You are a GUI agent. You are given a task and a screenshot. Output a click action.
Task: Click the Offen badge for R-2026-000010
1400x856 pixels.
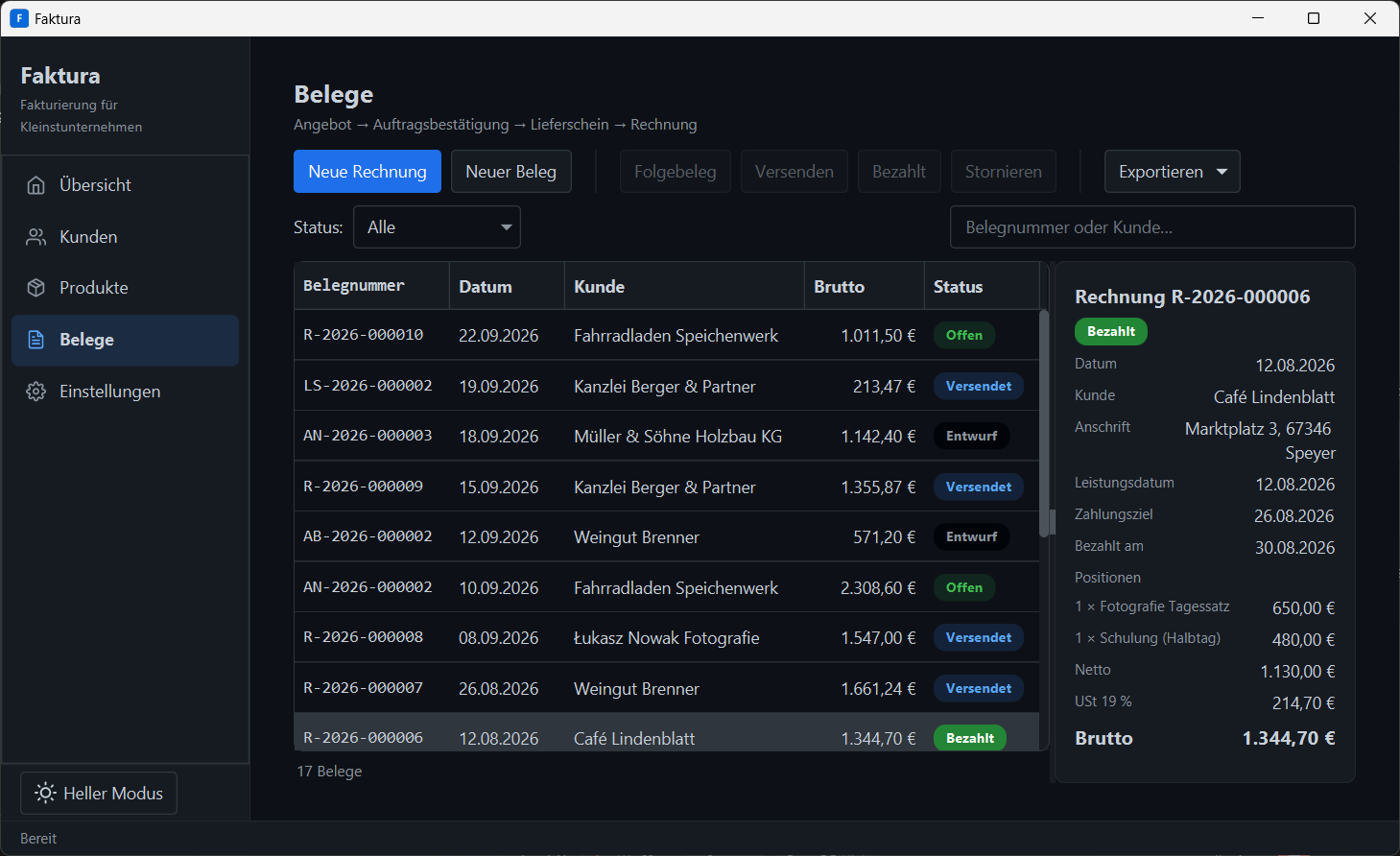coord(964,335)
